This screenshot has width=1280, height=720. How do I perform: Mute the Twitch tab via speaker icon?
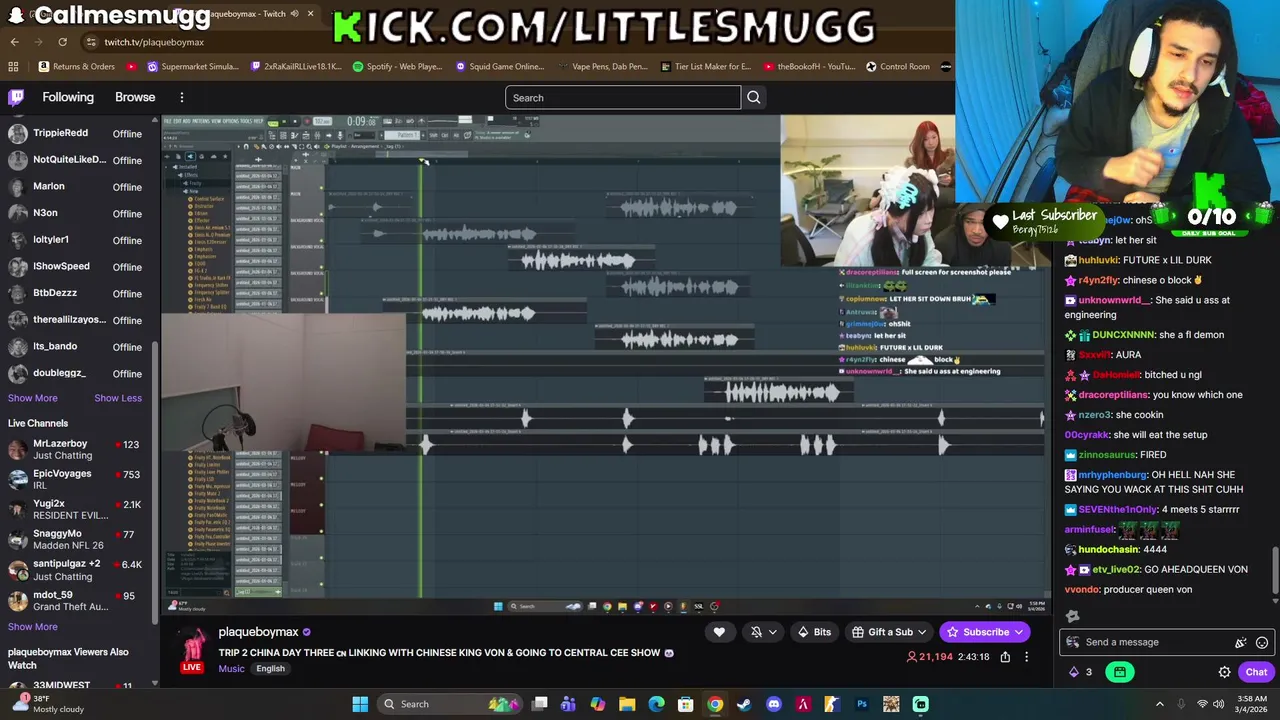(295, 14)
